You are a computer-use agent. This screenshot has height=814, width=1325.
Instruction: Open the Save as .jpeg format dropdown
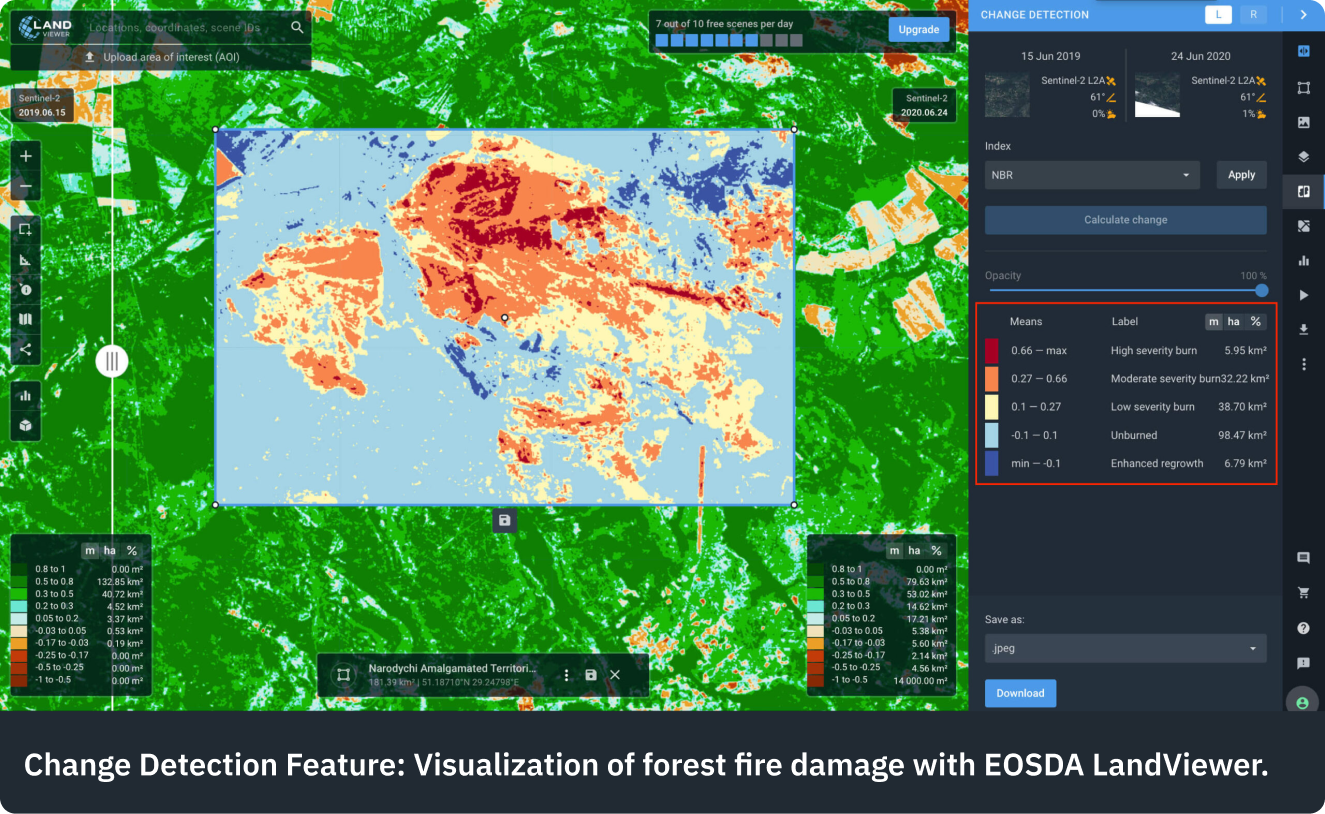pyautogui.click(x=1125, y=648)
